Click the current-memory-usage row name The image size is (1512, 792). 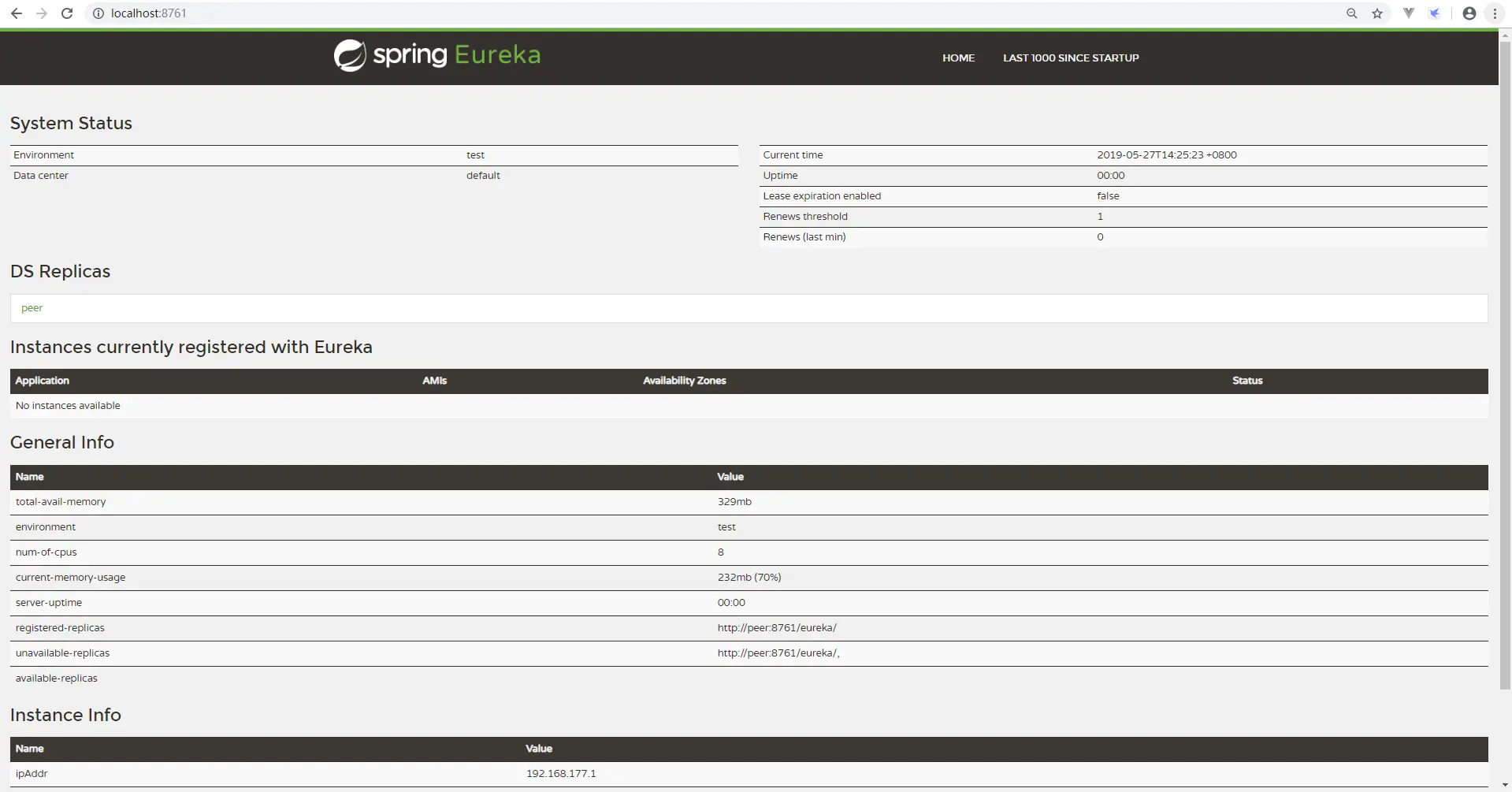(71, 578)
